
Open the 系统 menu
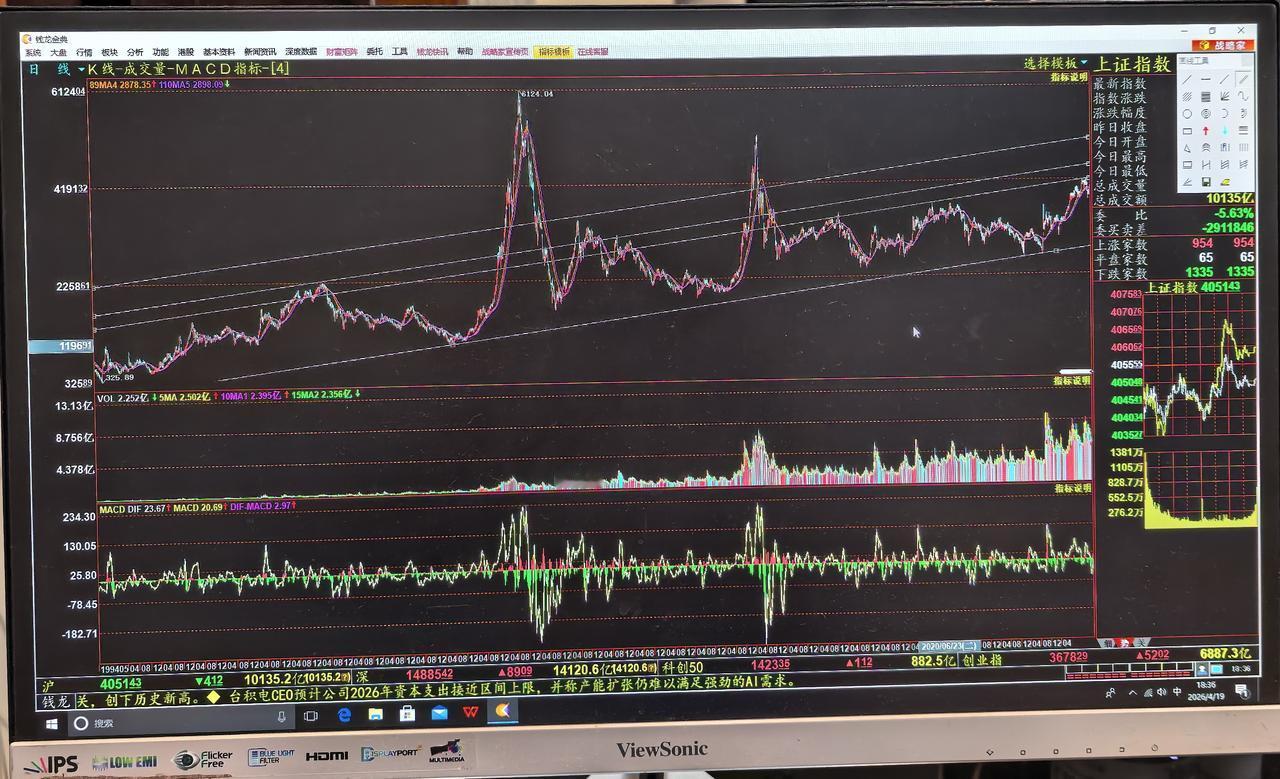click(34, 52)
